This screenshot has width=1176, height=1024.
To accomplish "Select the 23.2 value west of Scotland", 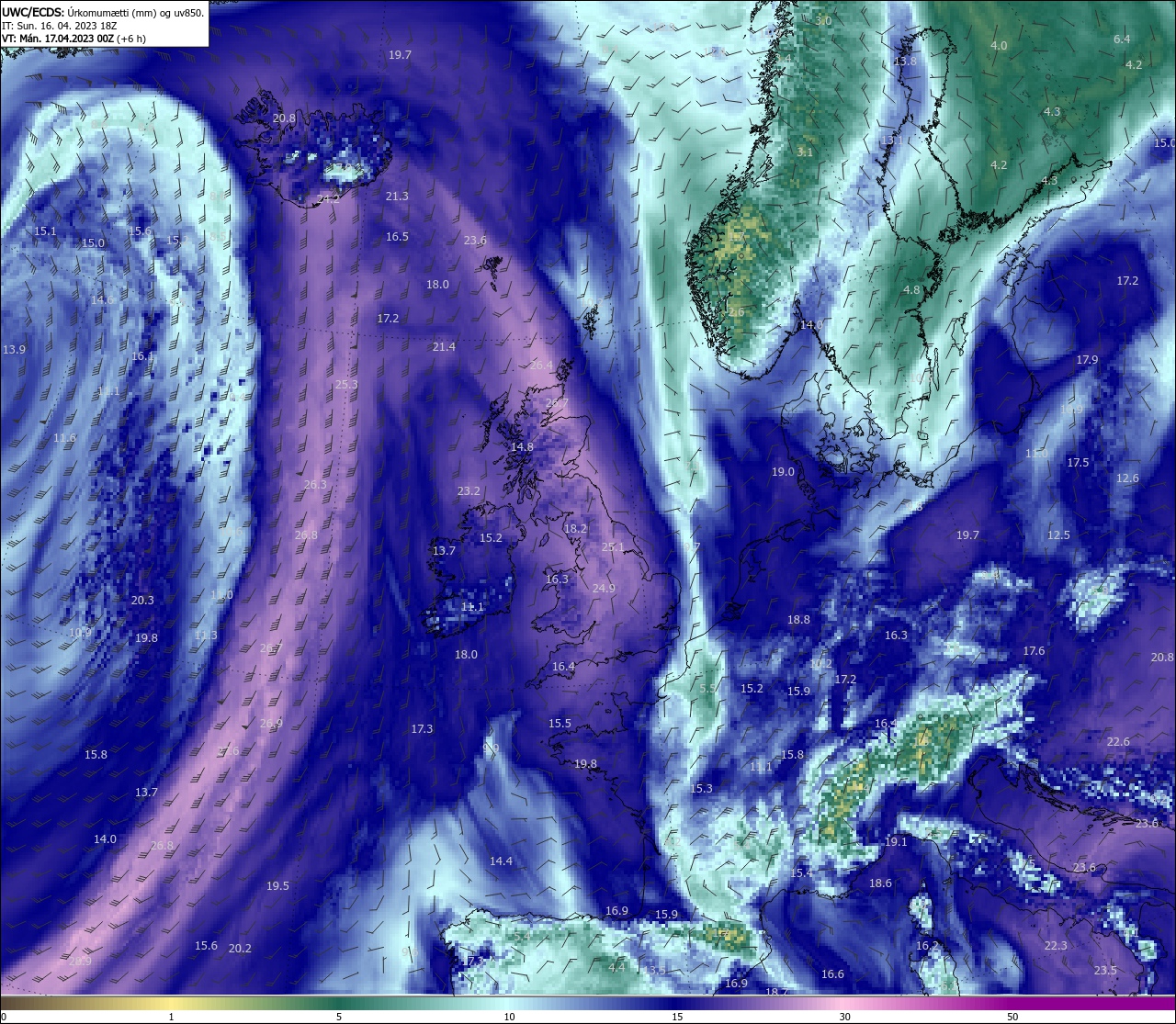I will pyautogui.click(x=469, y=491).
